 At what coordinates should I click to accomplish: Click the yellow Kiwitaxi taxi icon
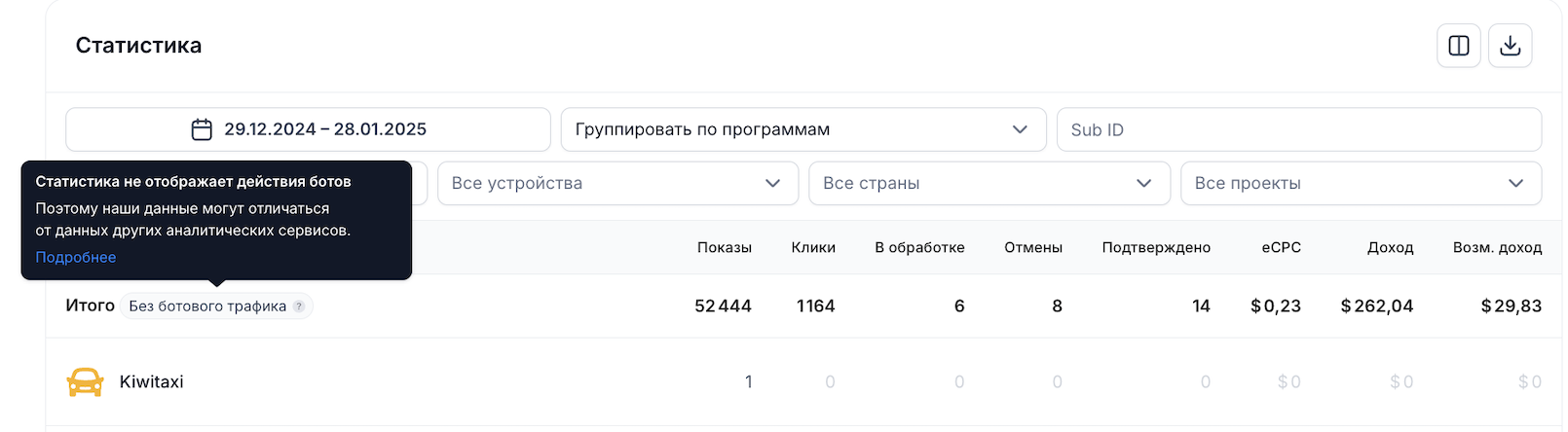click(x=86, y=382)
